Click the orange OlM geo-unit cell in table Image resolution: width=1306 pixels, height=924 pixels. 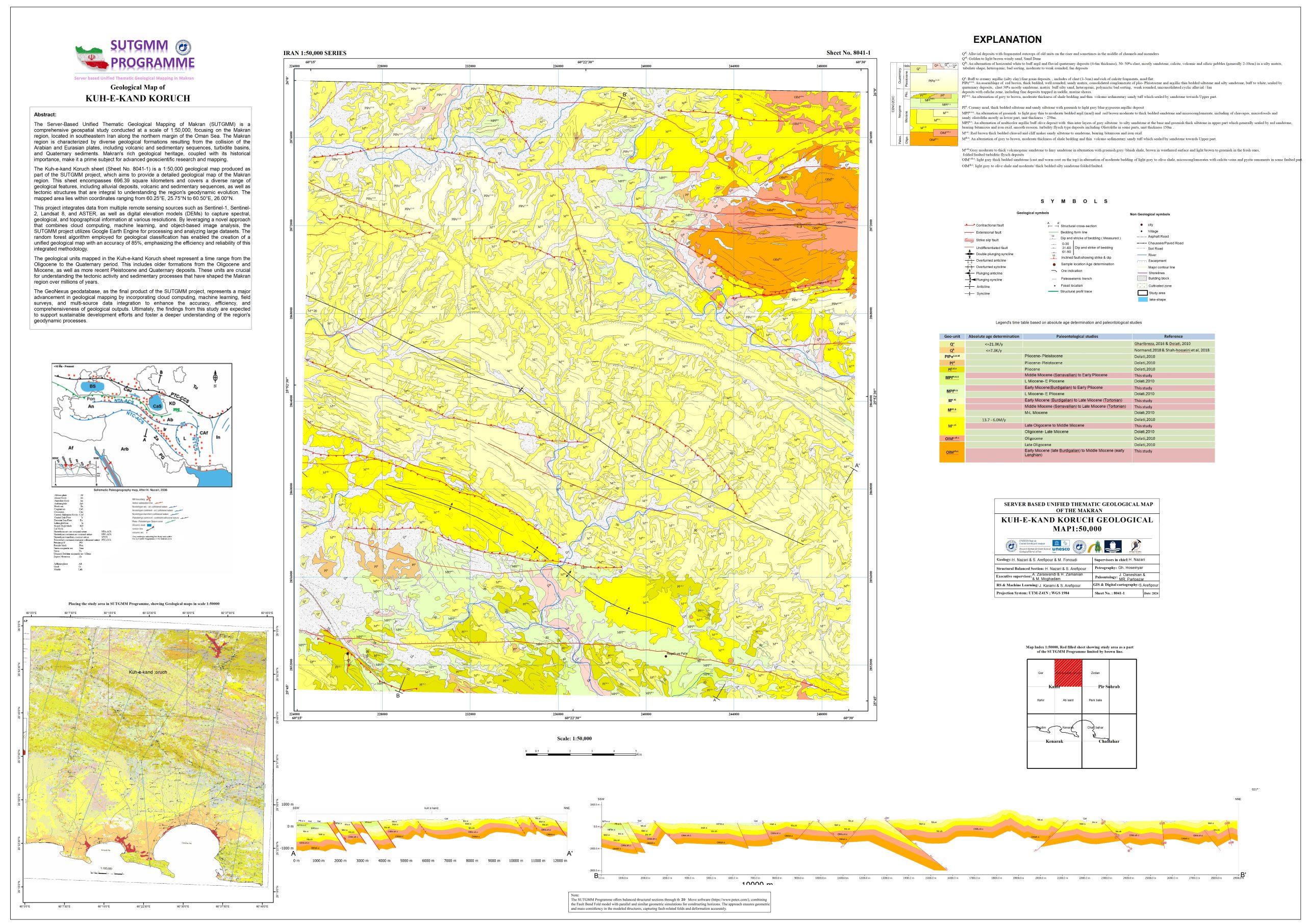coord(951,453)
